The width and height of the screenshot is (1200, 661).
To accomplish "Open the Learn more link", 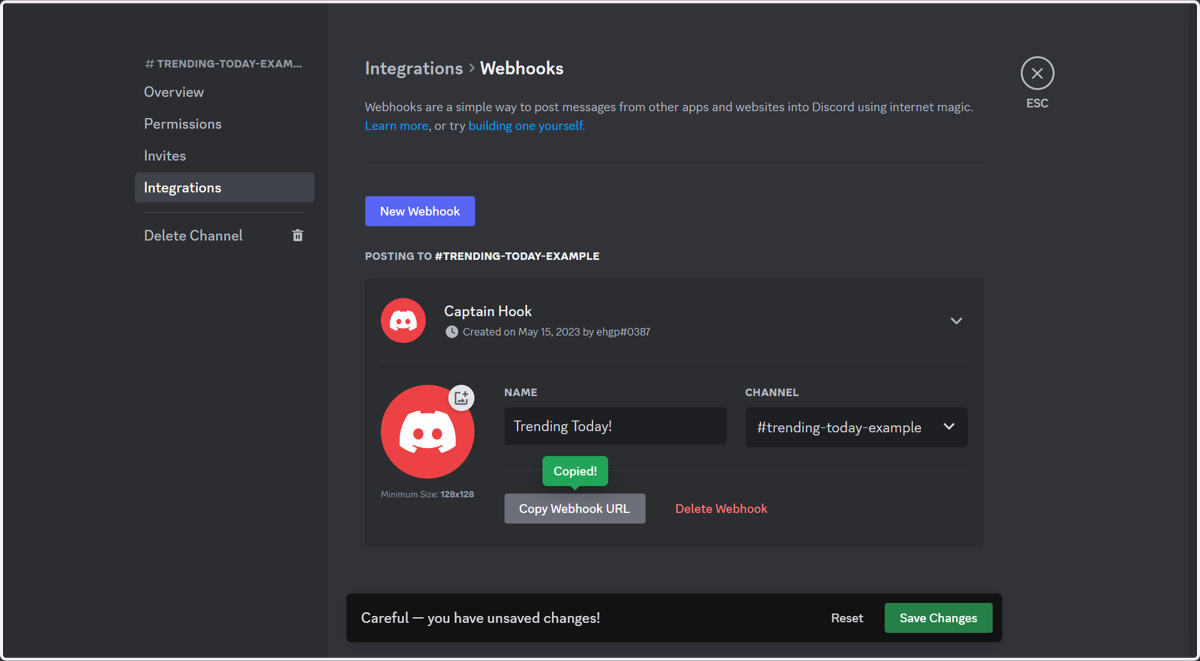I will click(397, 126).
